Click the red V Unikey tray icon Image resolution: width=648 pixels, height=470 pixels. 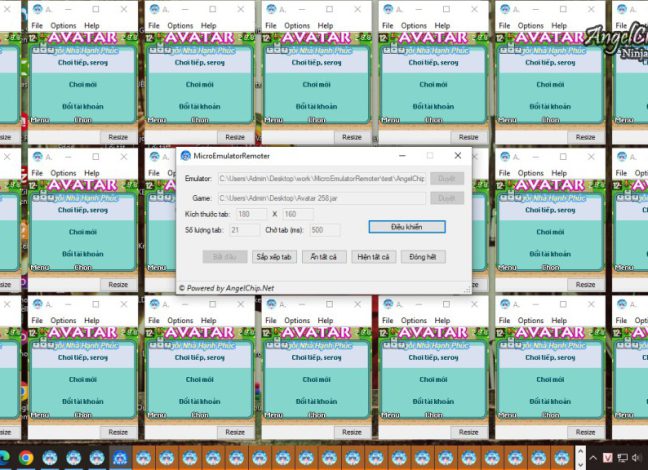[x=607, y=457]
